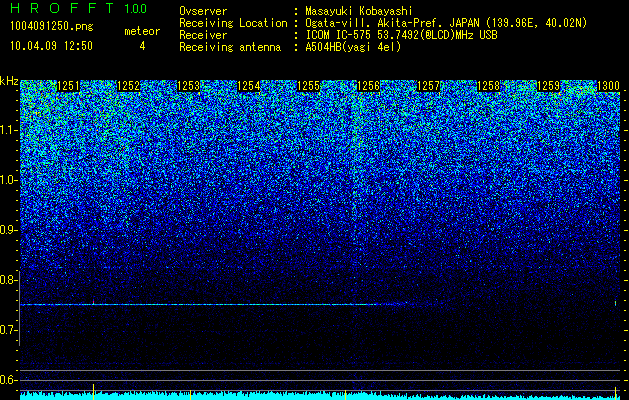This screenshot has height=400, width=629.
Task: Click the 0.7 frequency axis label
Action: point(8,330)
